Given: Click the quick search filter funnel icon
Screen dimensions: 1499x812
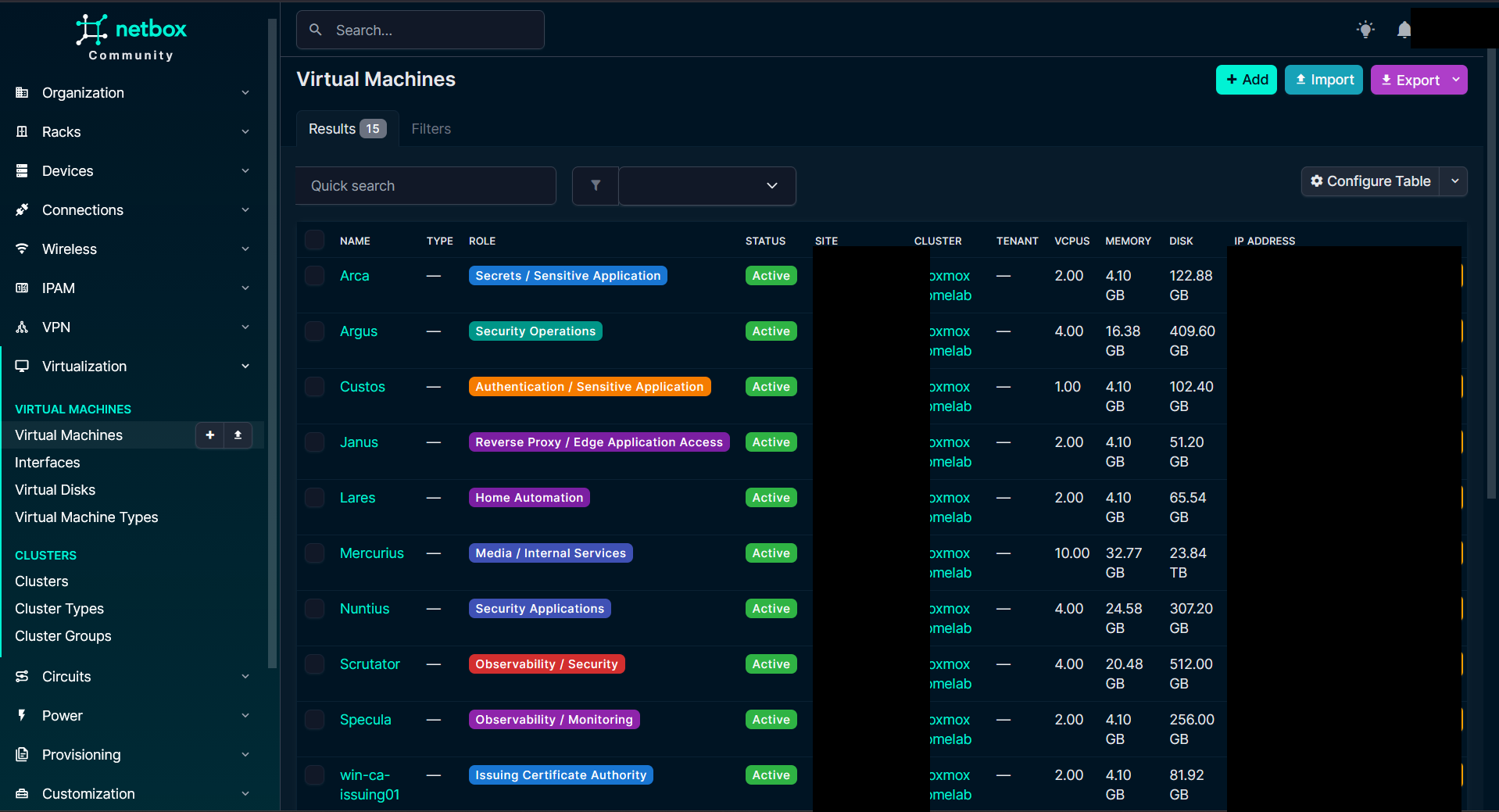Looking at the screenshot, I should tap(596, 186).
